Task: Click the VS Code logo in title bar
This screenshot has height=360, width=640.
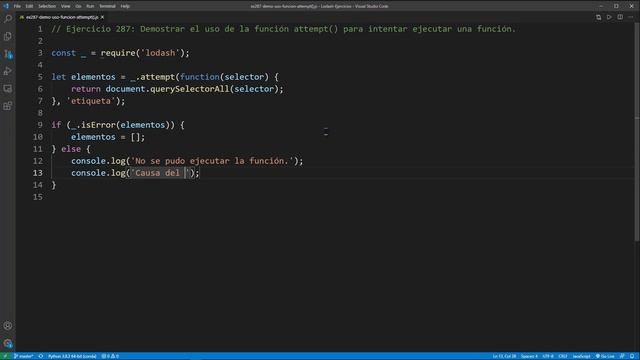Action: pos(6,6)
